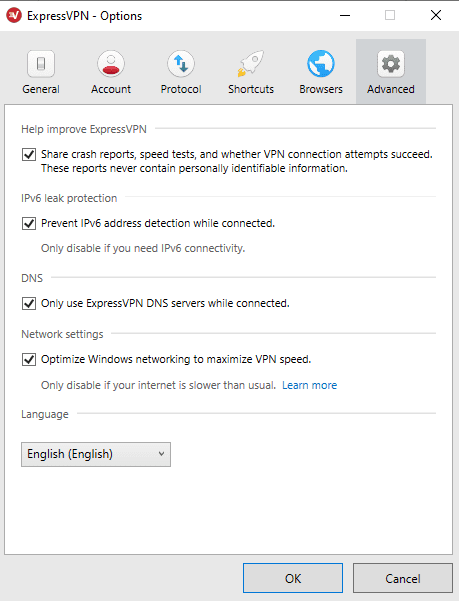Viewport: 459px width, 601px height.
Task: Close the Options window
Action: coord(436,15)
